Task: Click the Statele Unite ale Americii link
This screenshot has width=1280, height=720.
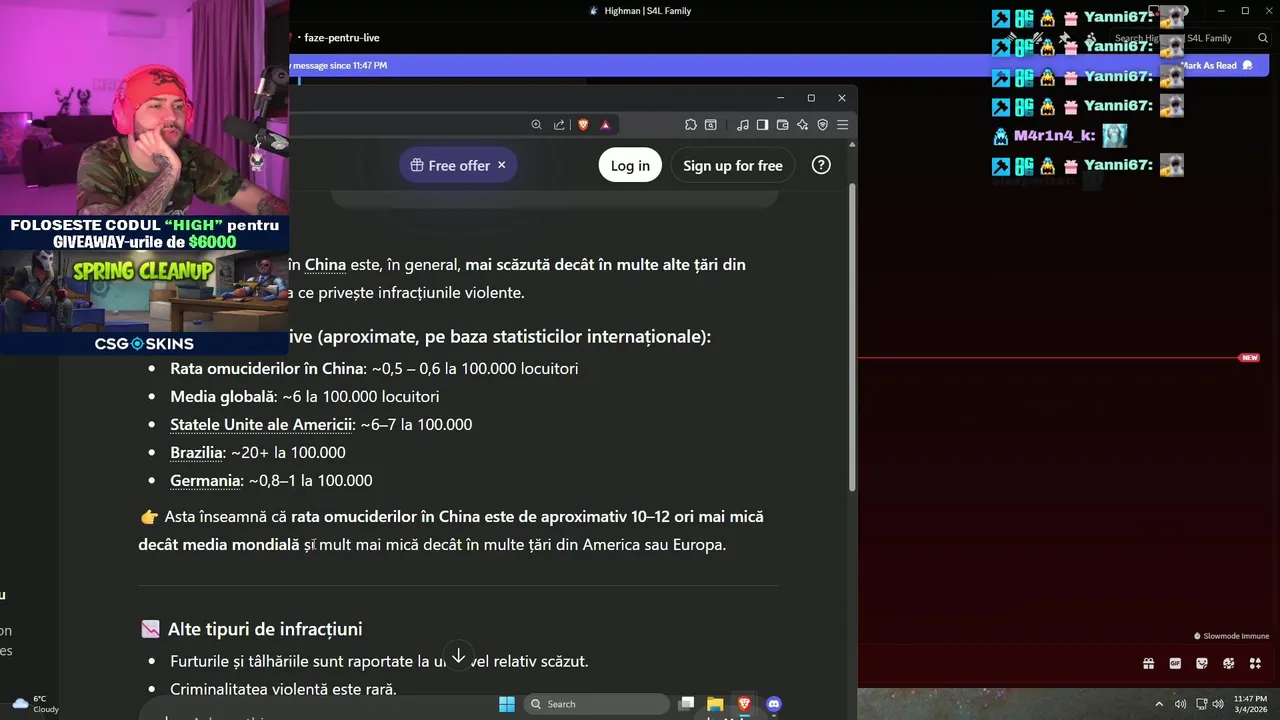Action: point(262,424)
